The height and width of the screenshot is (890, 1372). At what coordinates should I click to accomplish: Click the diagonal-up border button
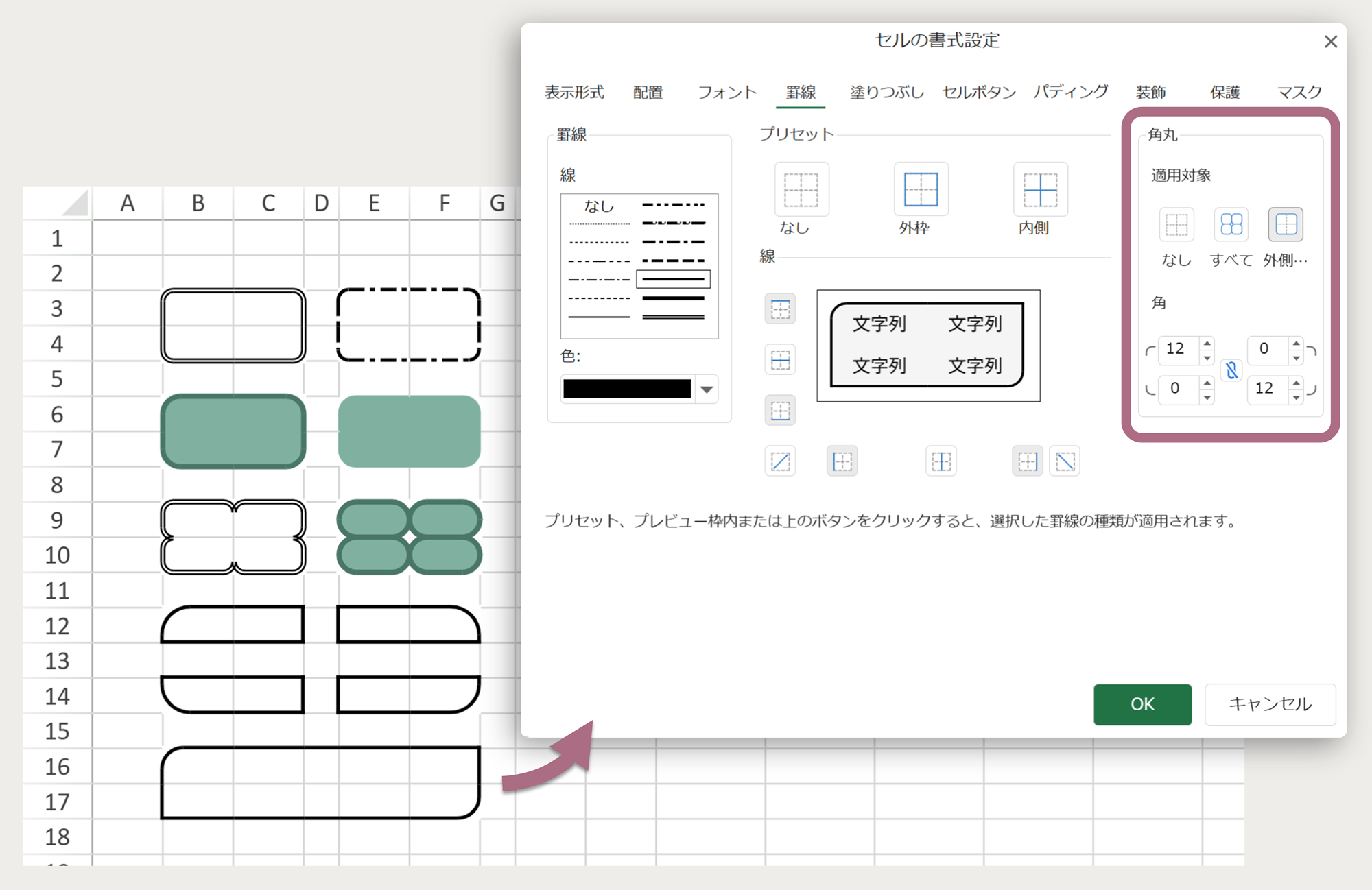point(780,461)
